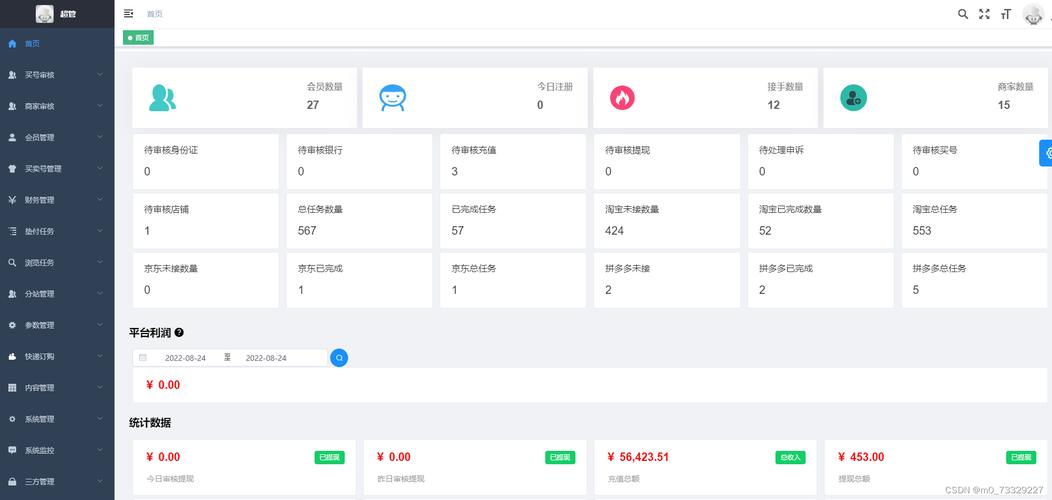Open the user avatar in top right
This screenshot has height=500, width=1052.
coord(1033,14)
